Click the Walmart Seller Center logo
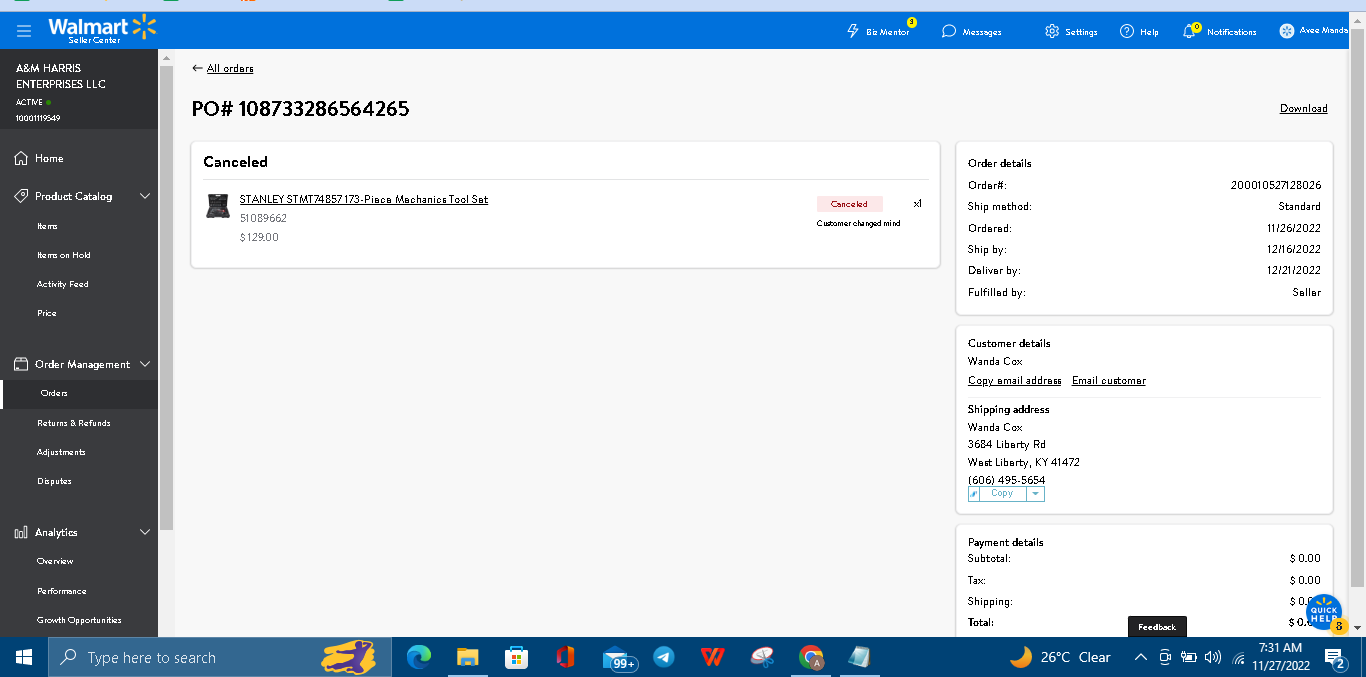The width and height of the screenshot is (1366, 677). [102, 29]
